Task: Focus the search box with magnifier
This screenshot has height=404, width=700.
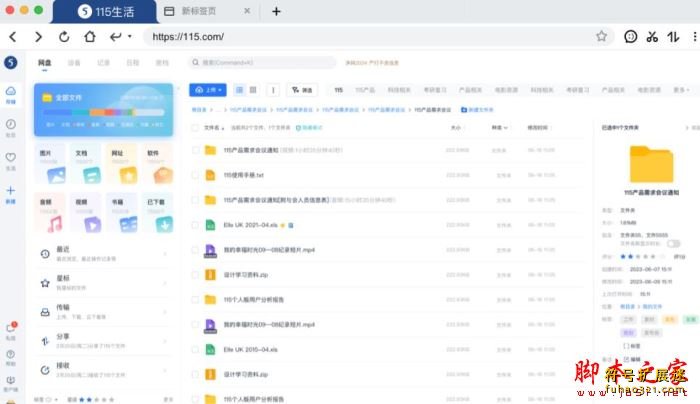Action: 262,63
